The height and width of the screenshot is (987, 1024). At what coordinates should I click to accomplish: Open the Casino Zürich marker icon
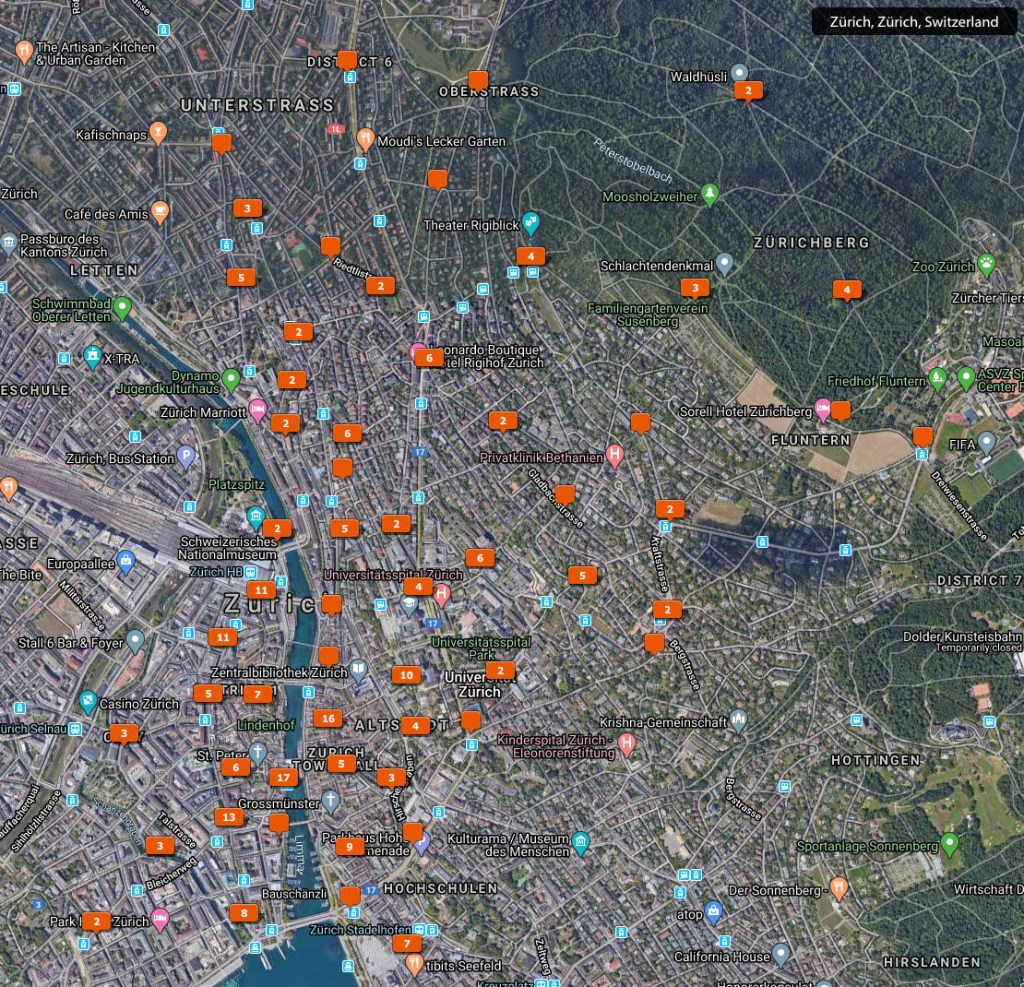coord(88,702)
